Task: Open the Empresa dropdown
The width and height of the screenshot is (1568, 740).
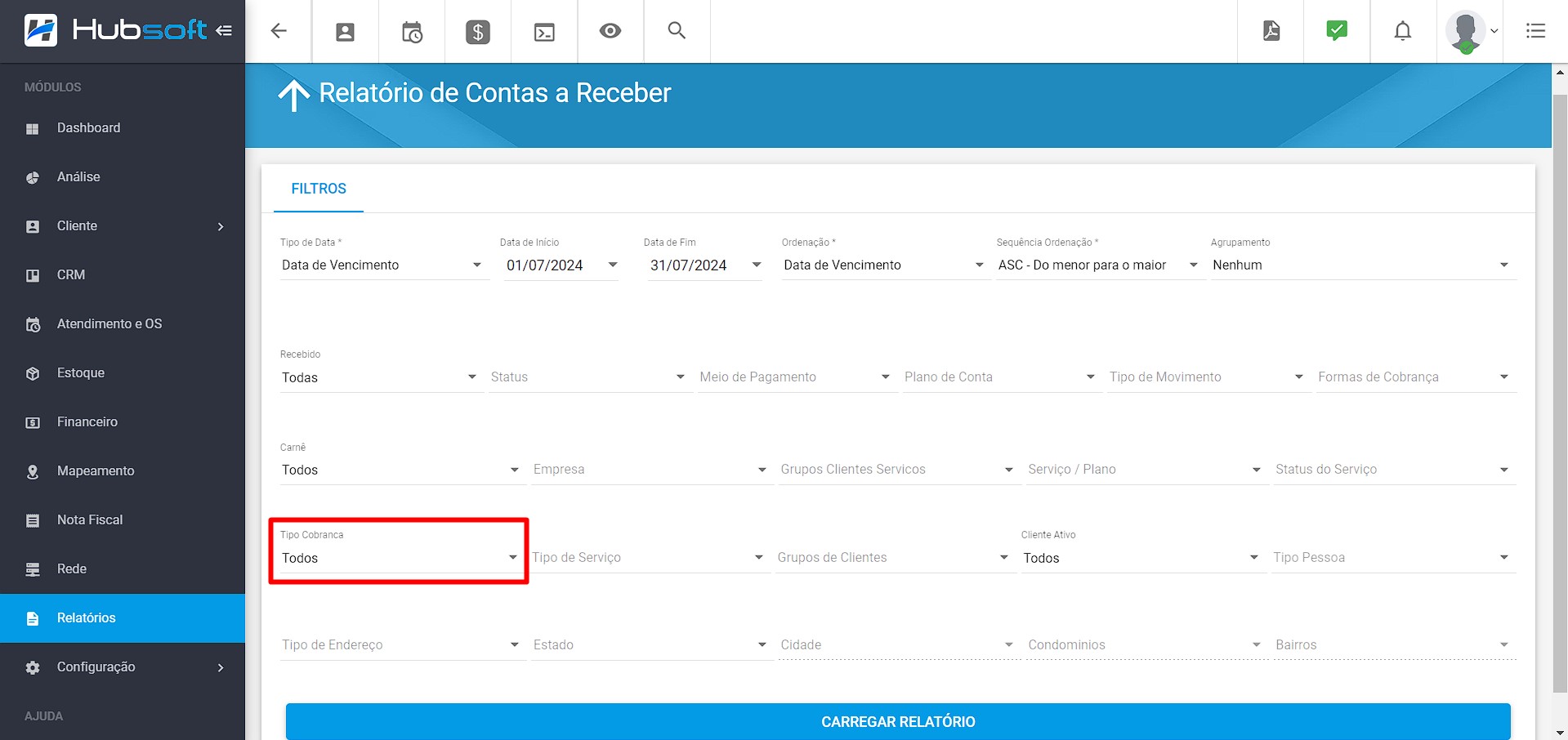Action: point(652,470)
